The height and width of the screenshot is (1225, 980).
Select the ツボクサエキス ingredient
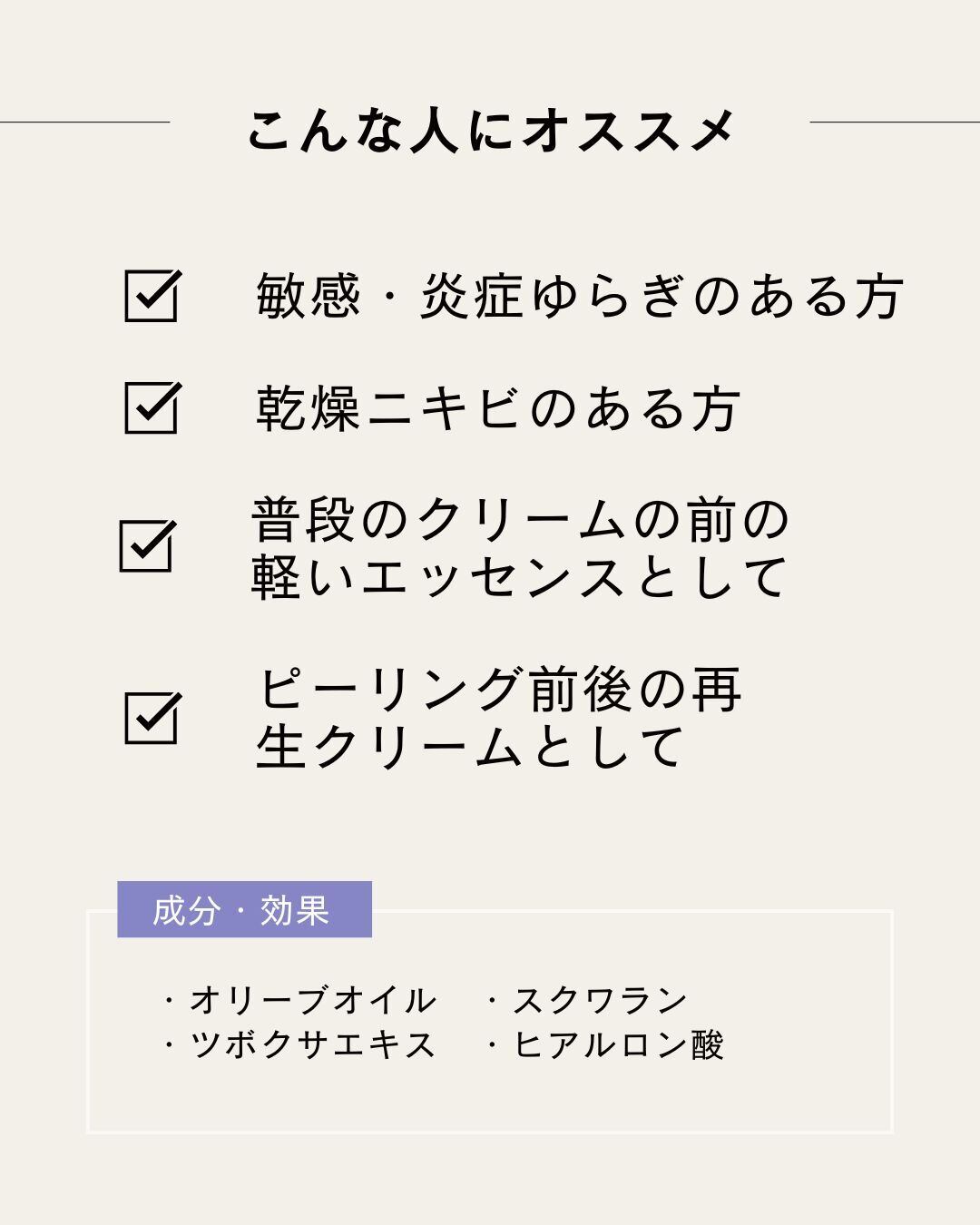312,1044
